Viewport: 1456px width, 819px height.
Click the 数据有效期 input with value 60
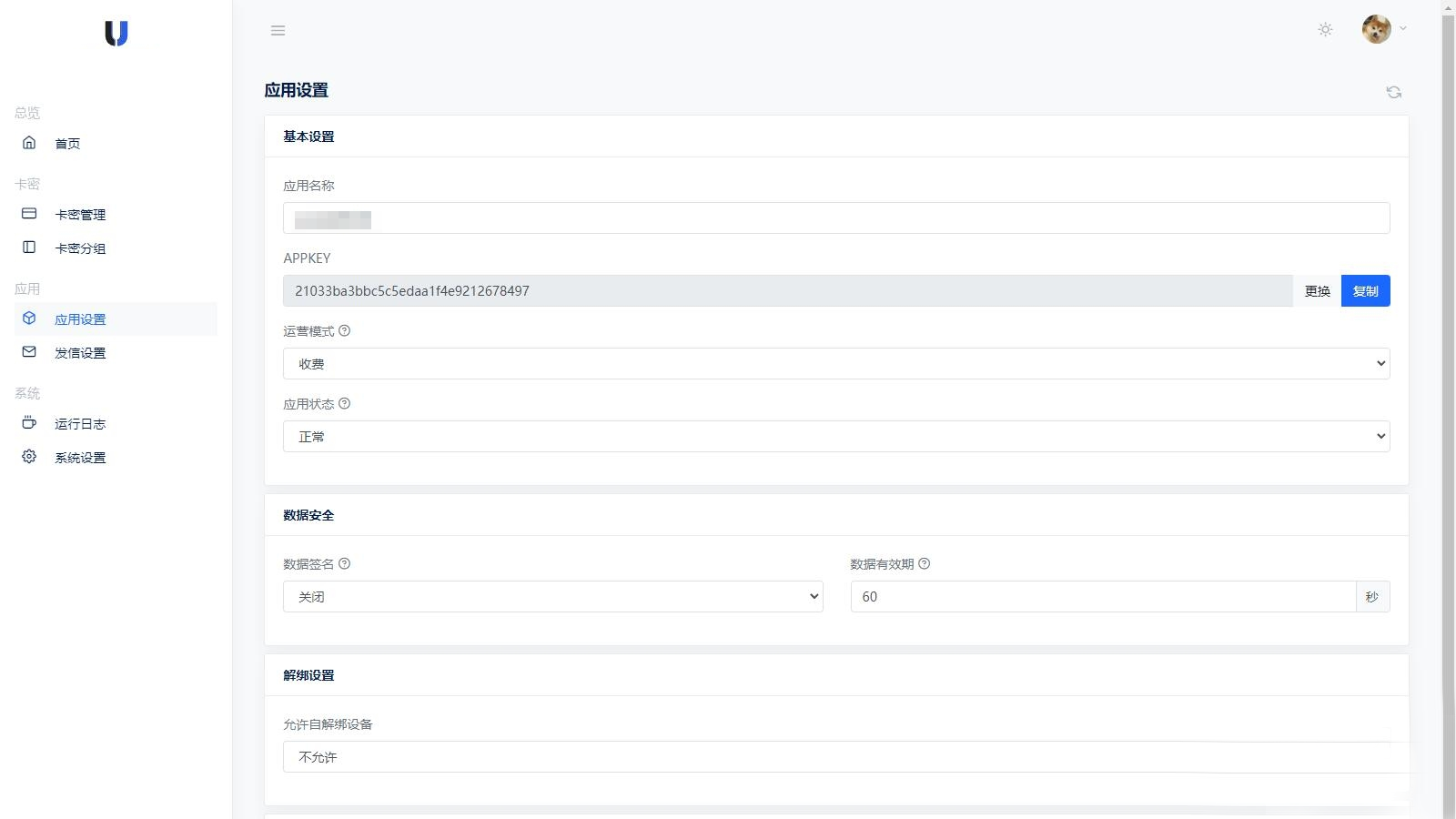(x=1103, y=597)
